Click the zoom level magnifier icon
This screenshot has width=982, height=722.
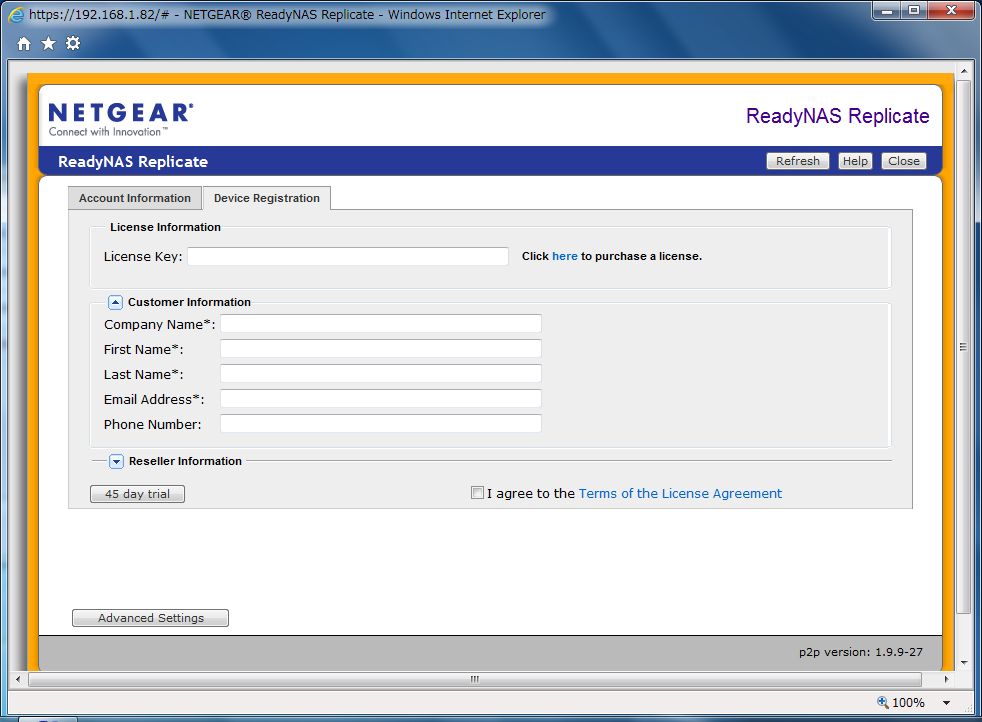(x=882, y=702)
